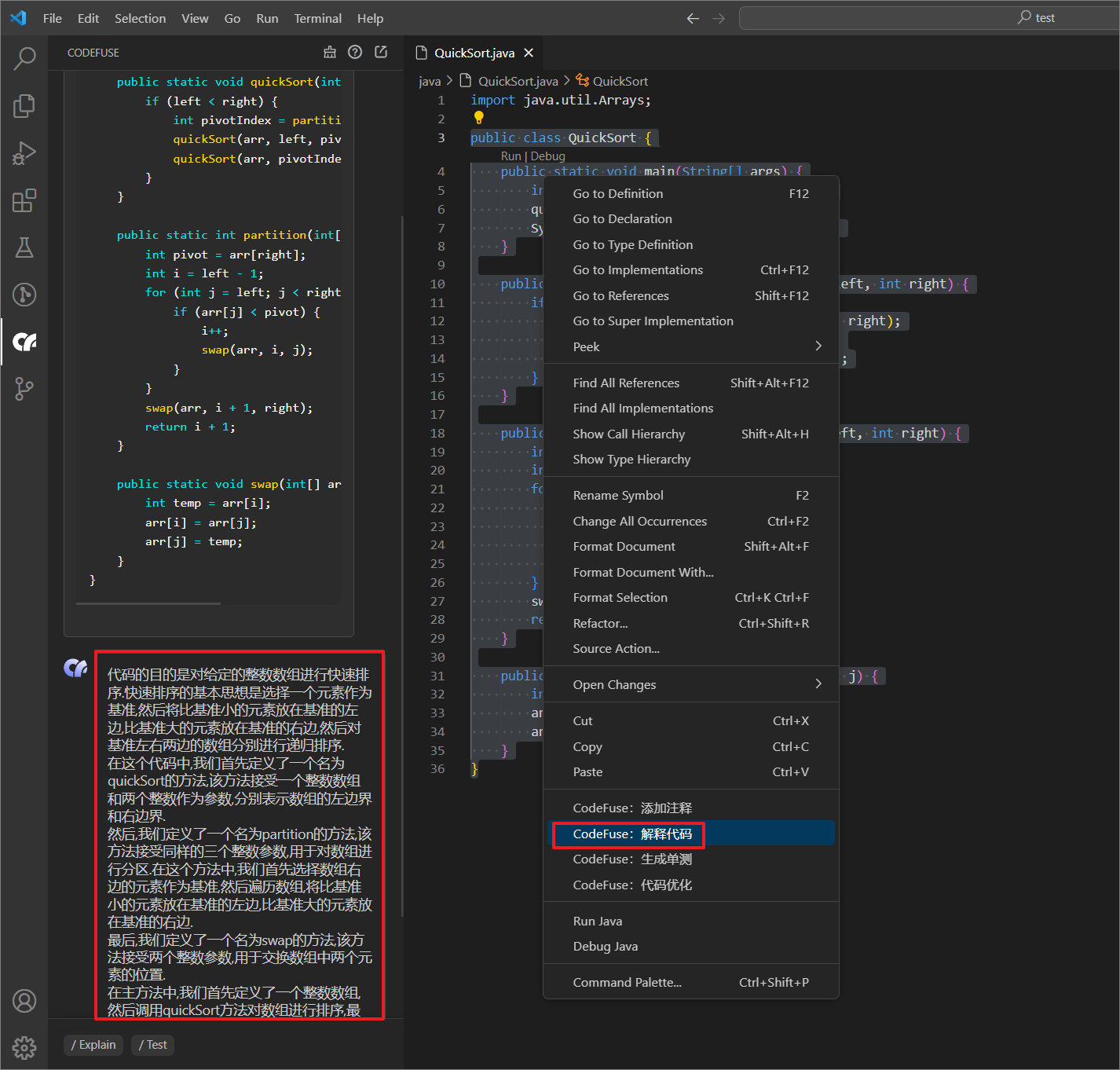This screenshot has height=1070, width=1120.
Task: Choose Go to Type Definition
Action: click(691, 244)
